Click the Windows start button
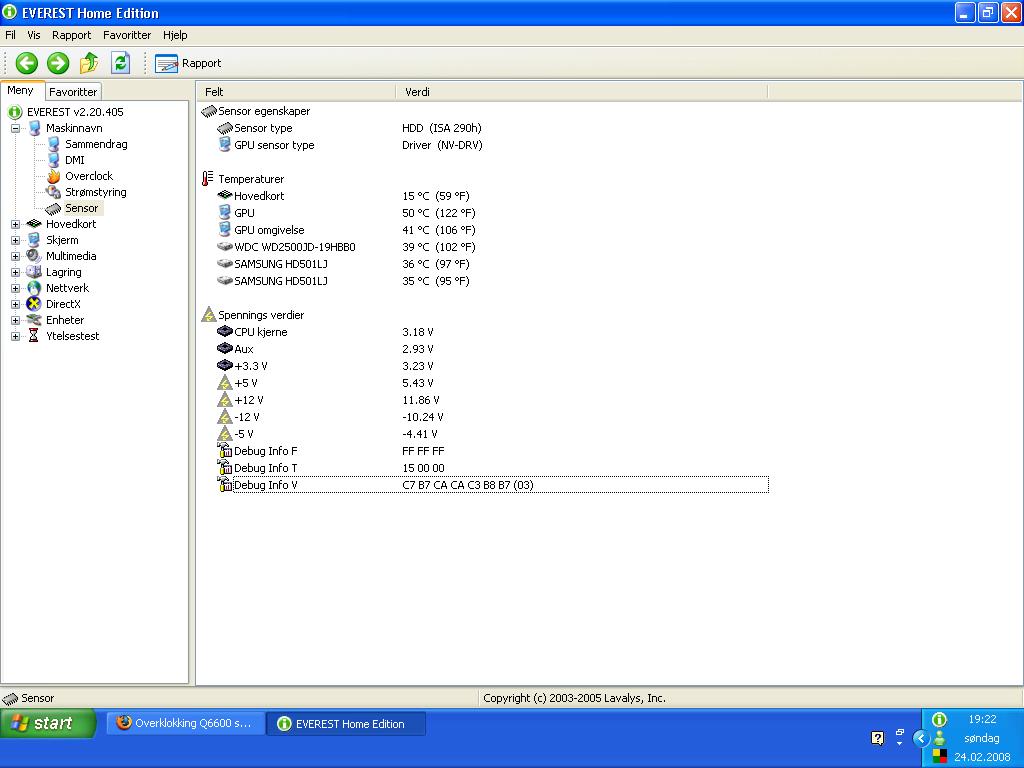This screenshot has height=768, width=1024. 48,724
